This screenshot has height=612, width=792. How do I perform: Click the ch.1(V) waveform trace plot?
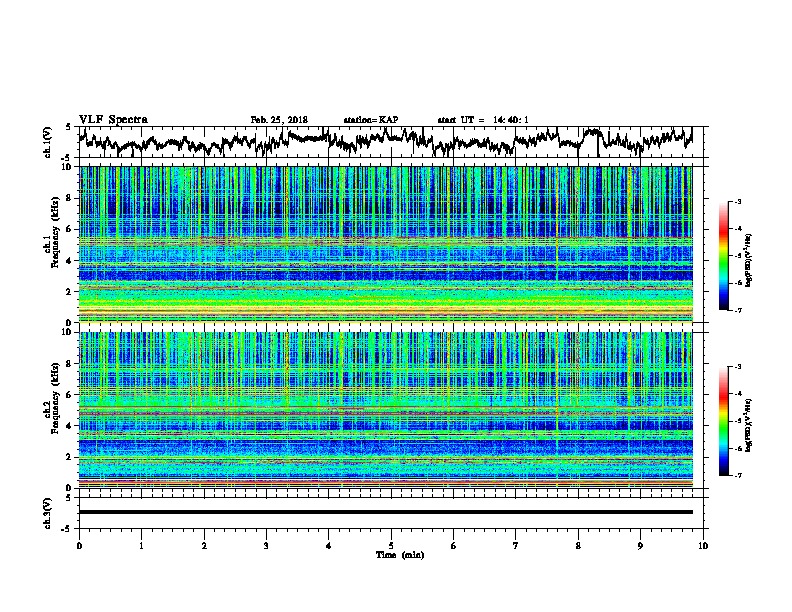(x=385, y=142)
